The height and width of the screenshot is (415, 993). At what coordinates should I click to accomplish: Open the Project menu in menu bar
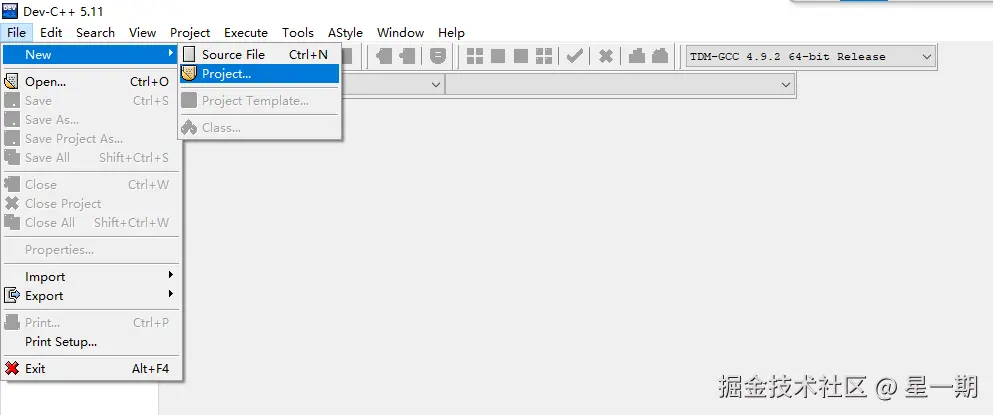click(190, 32)
